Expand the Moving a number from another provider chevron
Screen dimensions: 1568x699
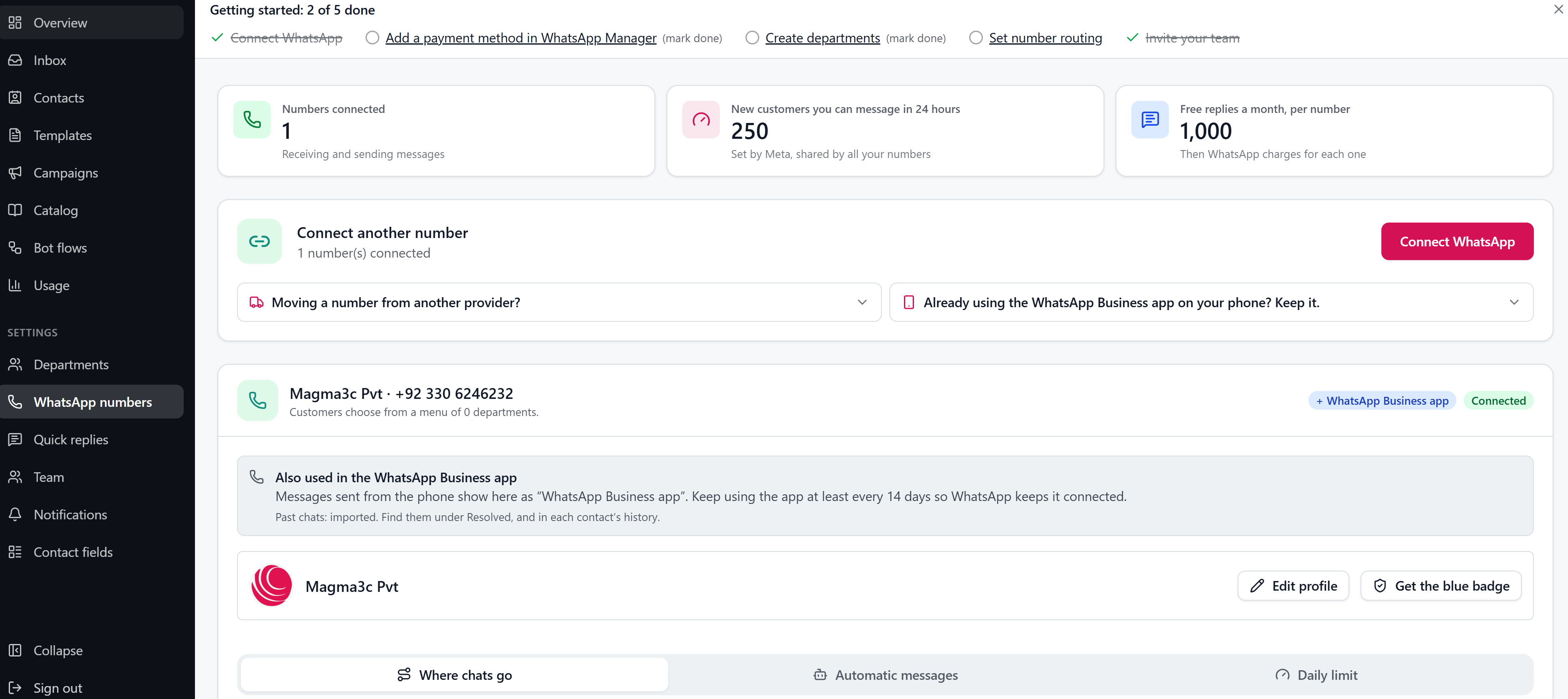(862, 302)
